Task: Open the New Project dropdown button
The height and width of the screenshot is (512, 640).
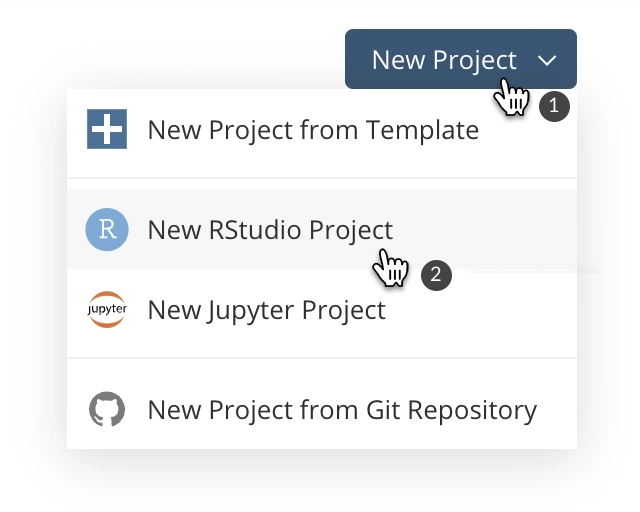Action: coord(461,59)
